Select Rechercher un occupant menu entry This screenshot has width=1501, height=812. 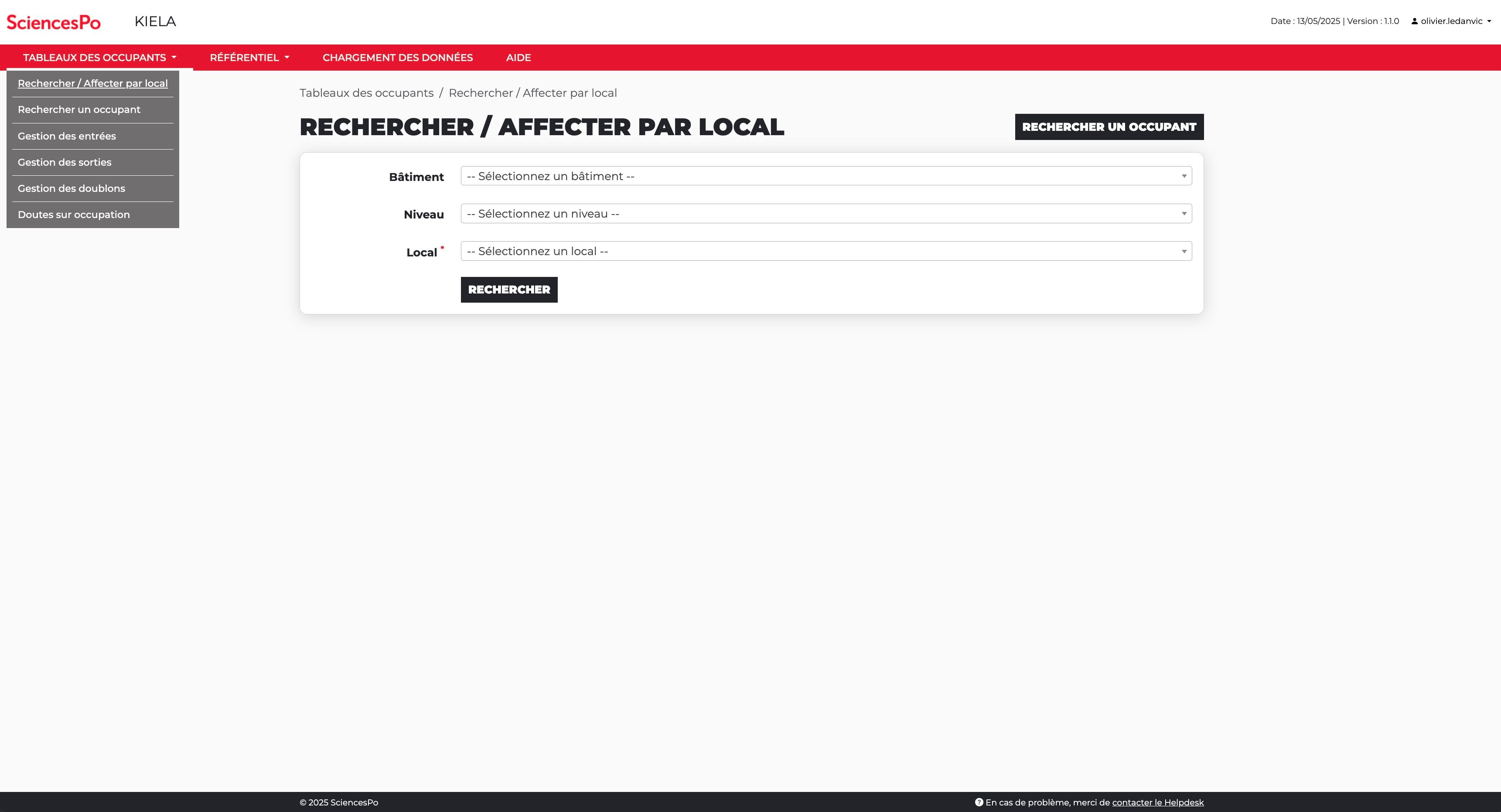coord(79,109)
